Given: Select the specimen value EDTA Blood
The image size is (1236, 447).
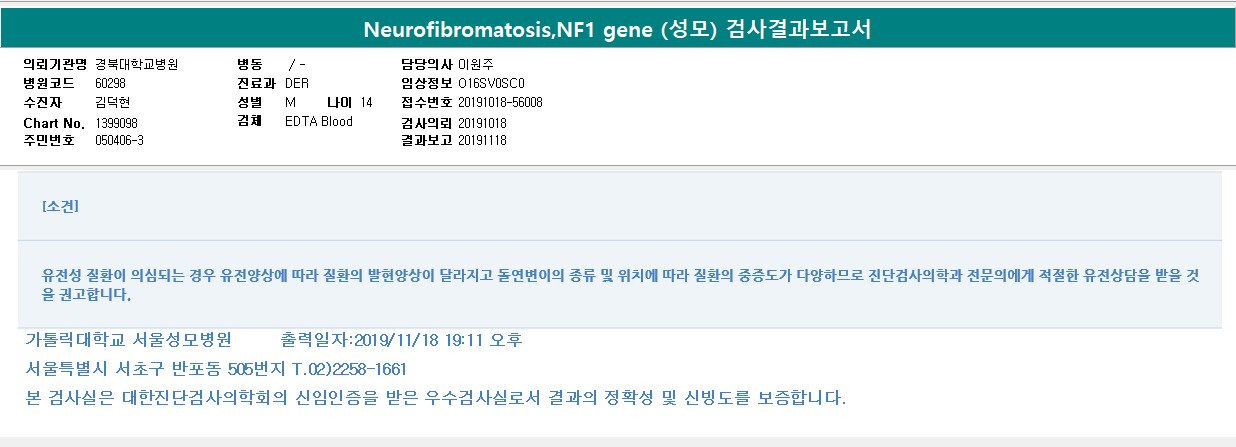Looking at the screenshot, I should point(319,122).
